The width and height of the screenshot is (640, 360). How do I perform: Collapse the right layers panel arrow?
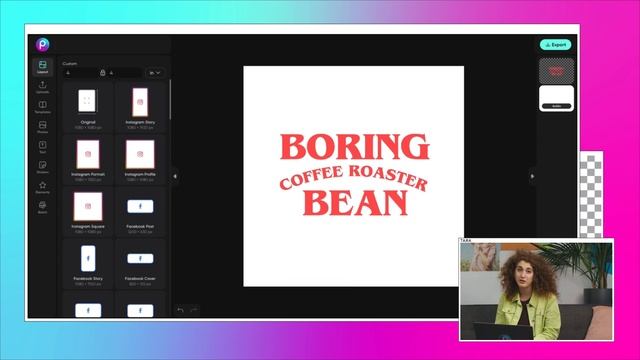[x=532, y=176]
